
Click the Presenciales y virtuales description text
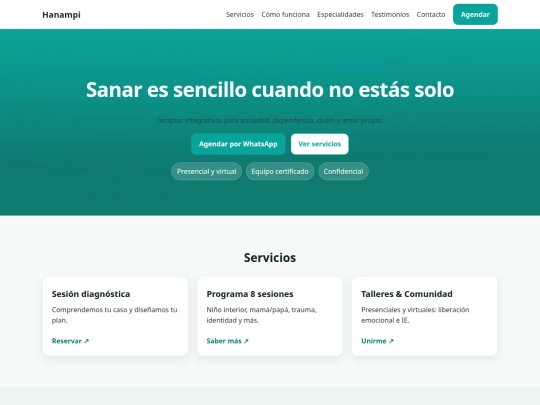[x=415, y=315]
